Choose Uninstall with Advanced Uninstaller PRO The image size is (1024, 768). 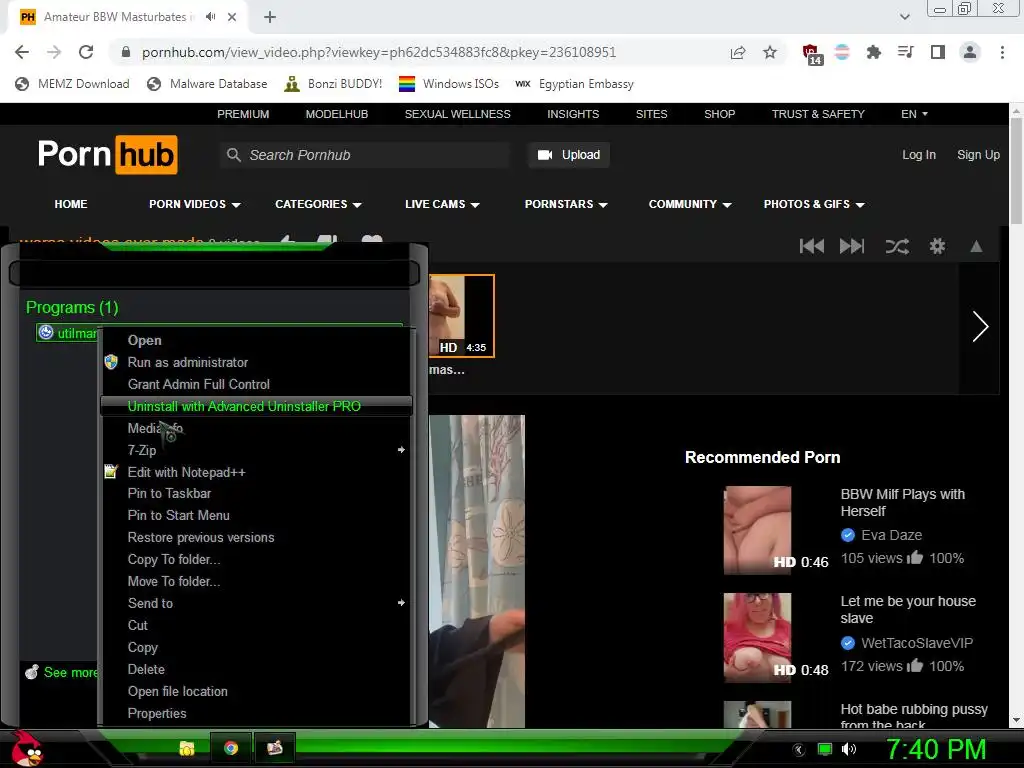click(x=256, y=406)
